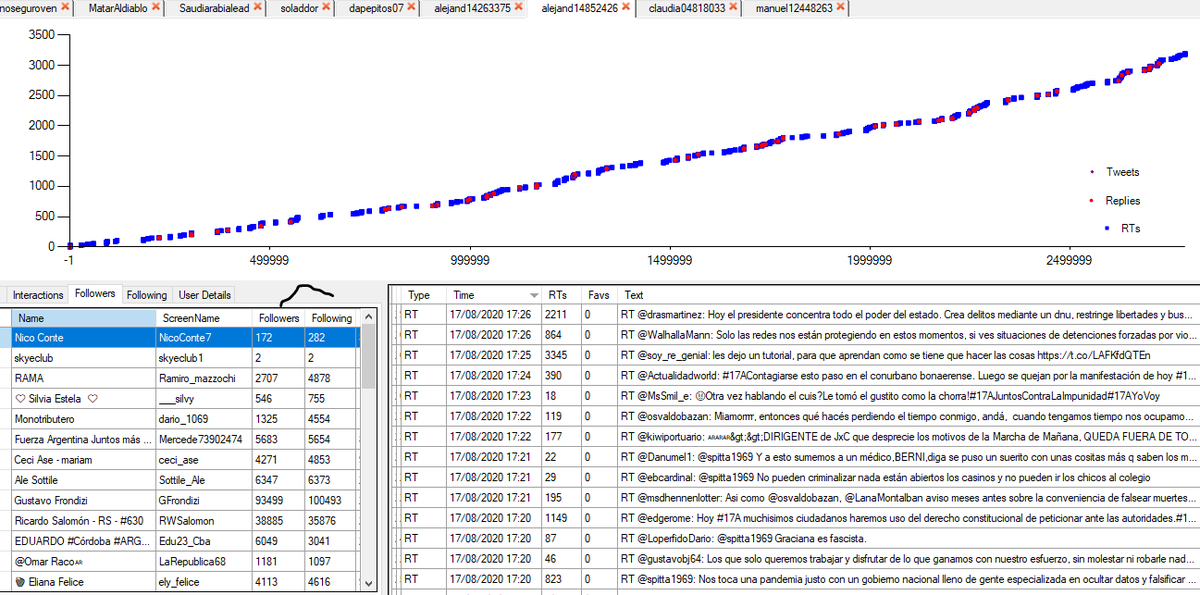The height and width of the screenshot is (595, 1200).
Task: Select the RT @ebcardinal tweet row
Action: pyautogui.click(x=800, y=477)
